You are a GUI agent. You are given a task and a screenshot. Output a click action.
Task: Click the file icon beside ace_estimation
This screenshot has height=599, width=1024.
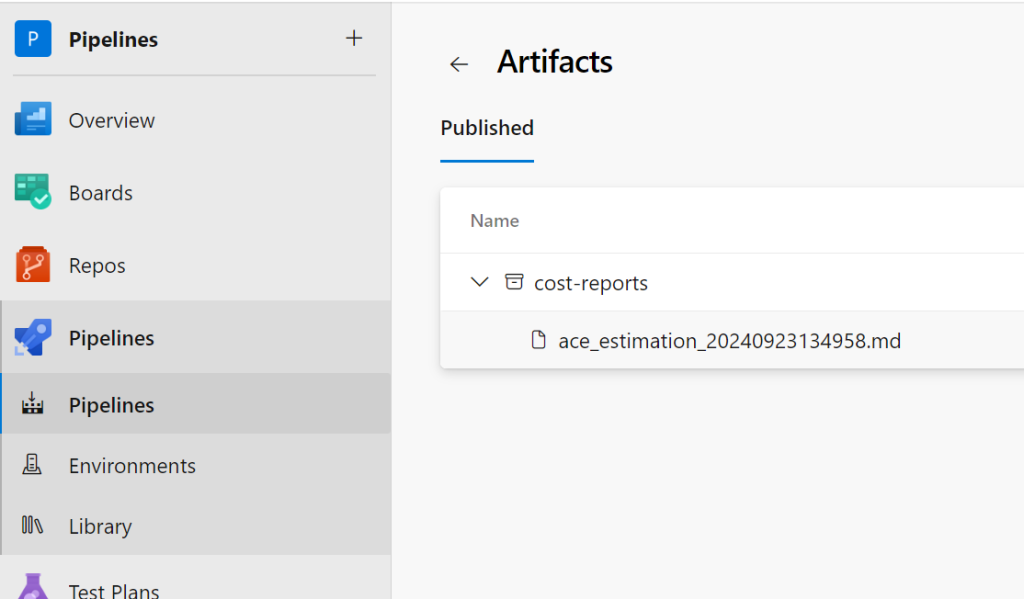coord(539,340)
